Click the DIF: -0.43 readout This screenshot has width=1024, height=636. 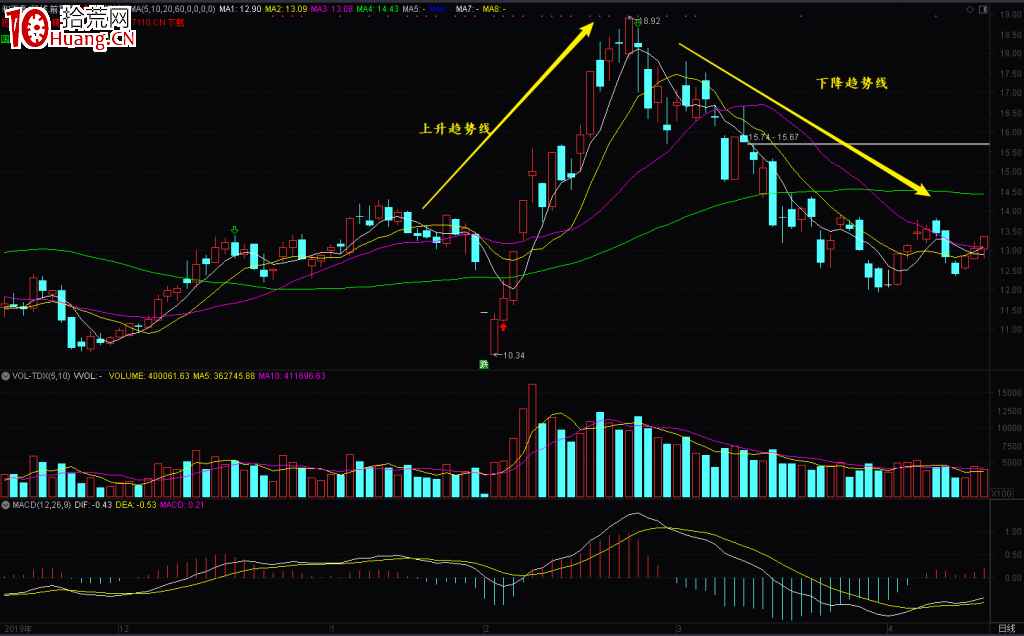click(93, 505)
